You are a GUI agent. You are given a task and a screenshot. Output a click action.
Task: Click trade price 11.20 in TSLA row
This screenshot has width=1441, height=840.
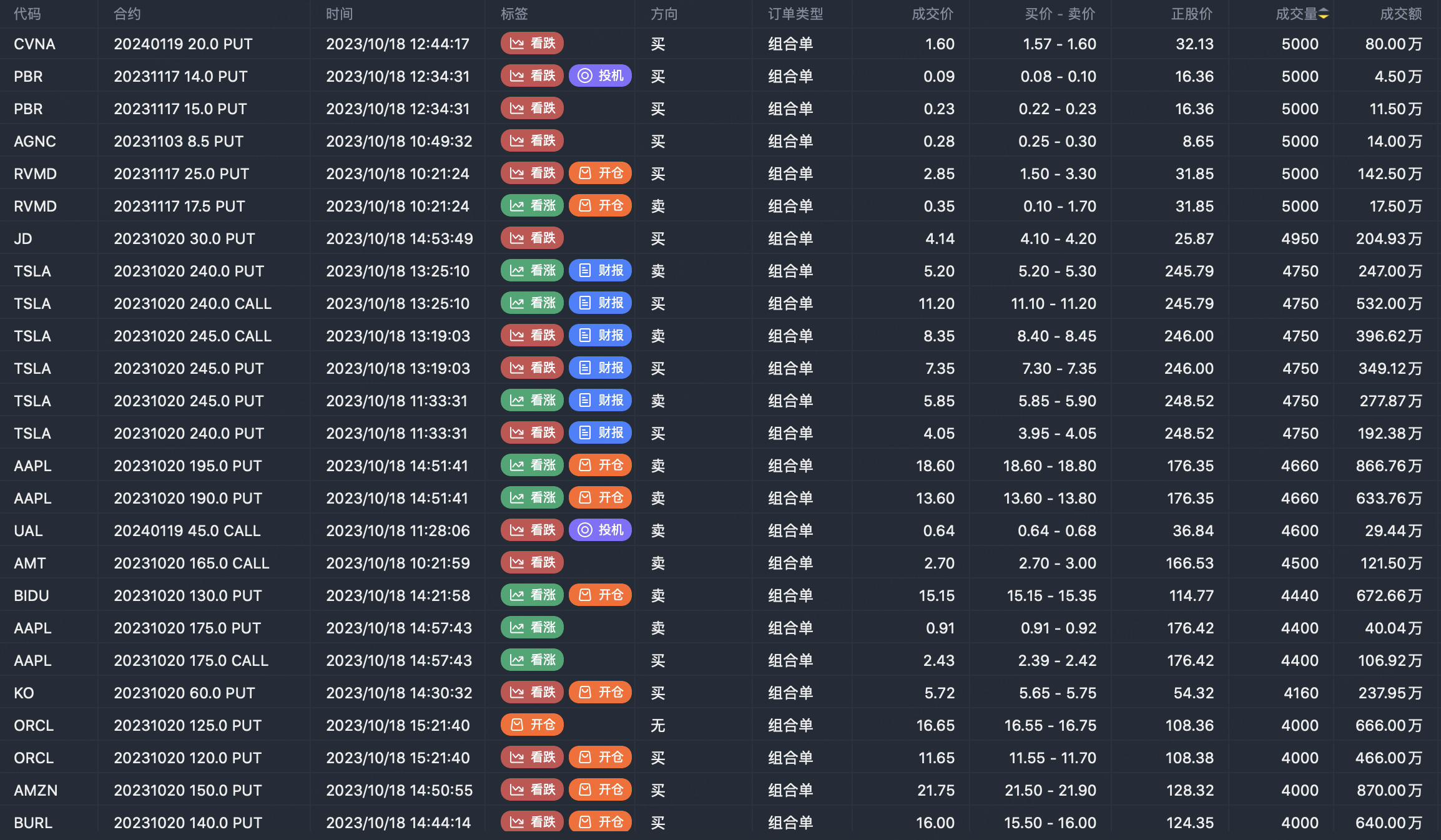click(x=937, y=303)
